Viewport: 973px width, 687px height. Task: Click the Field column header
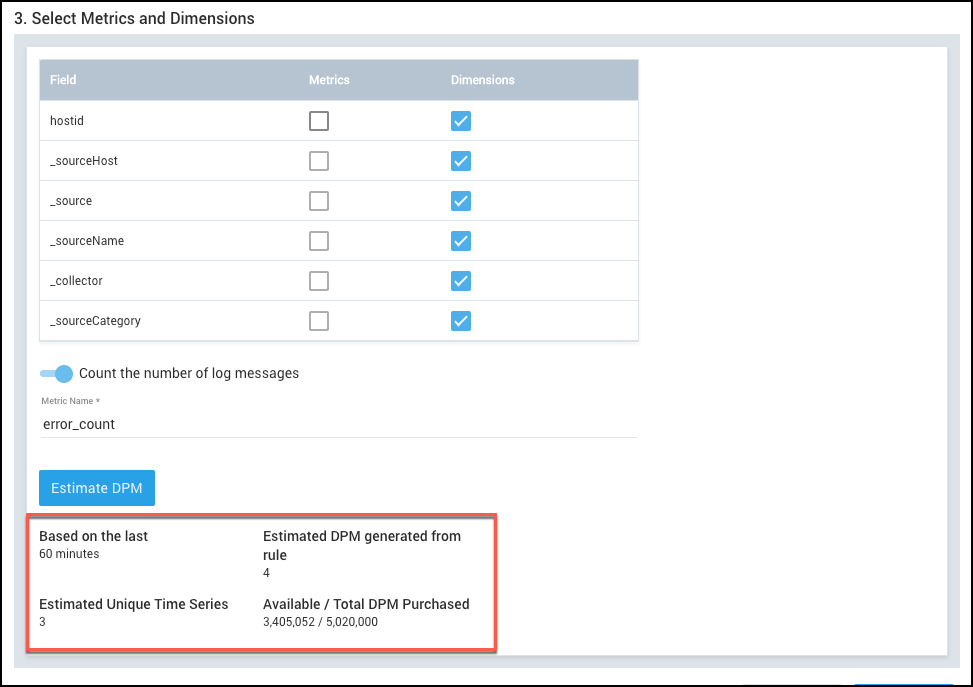63,80
